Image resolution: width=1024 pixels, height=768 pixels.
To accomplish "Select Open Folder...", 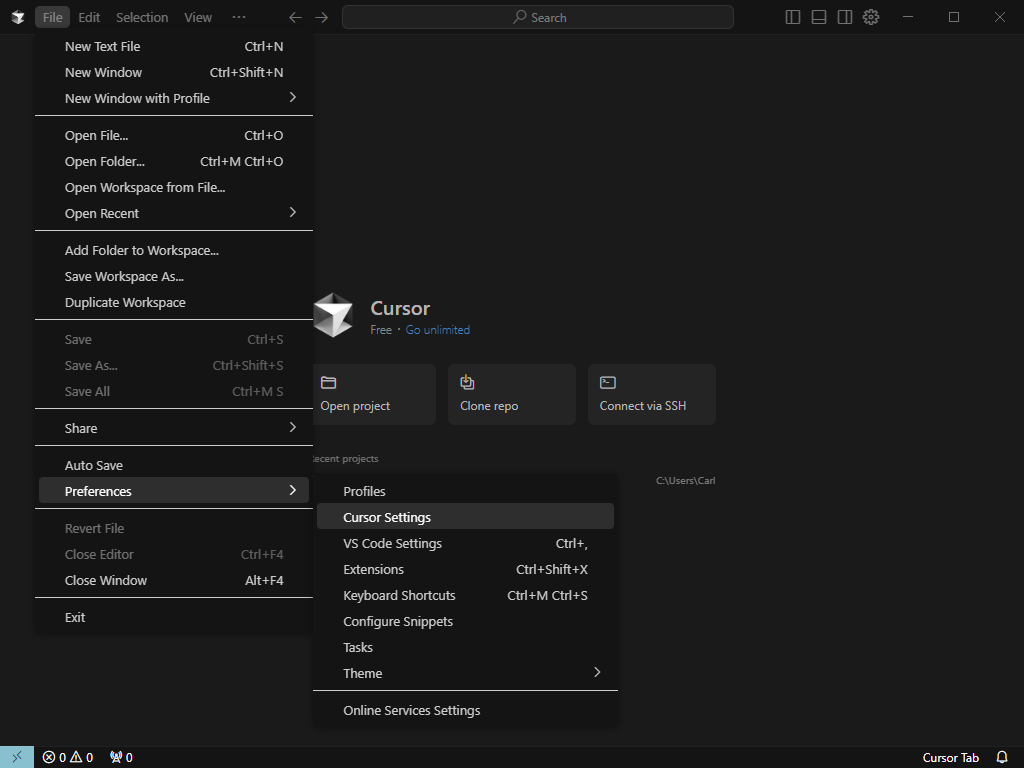I will 174,161.
